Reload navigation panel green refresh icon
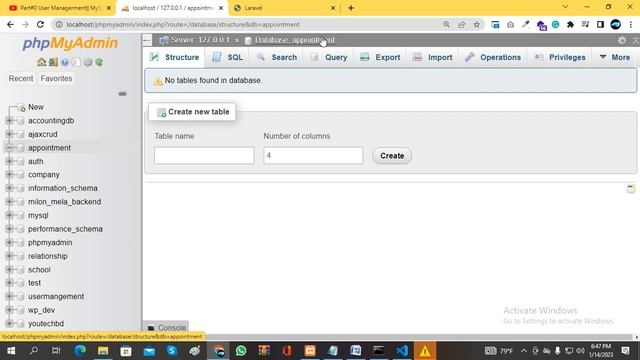This screenshot has width=640, height=360. pyautogui.click(x=99, y=62)
